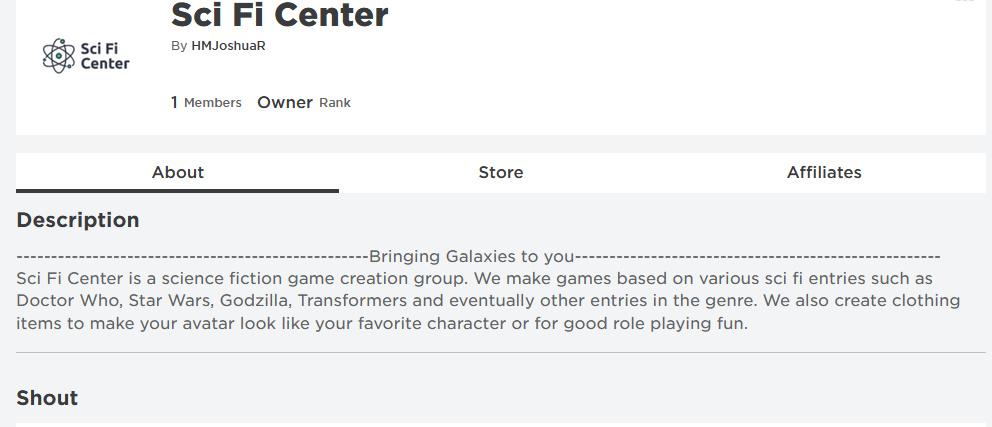Click the member count number 1
Image resolution: width=992 pixels, height=427 pixels.
point(174,102)
